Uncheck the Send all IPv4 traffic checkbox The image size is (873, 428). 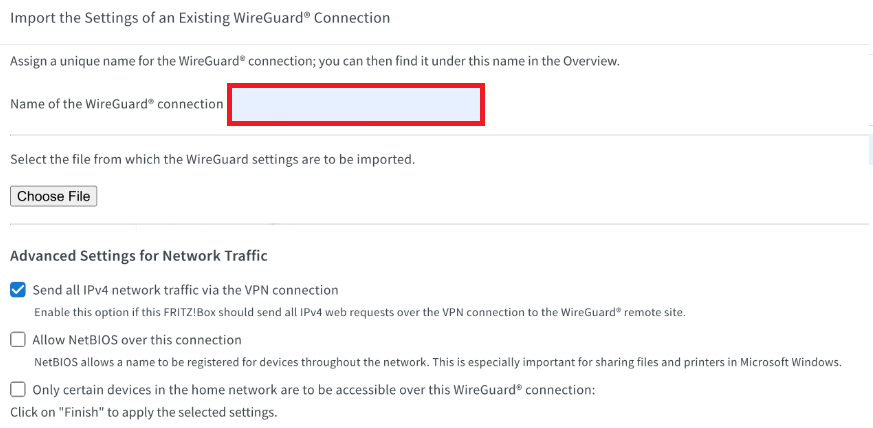18,290
